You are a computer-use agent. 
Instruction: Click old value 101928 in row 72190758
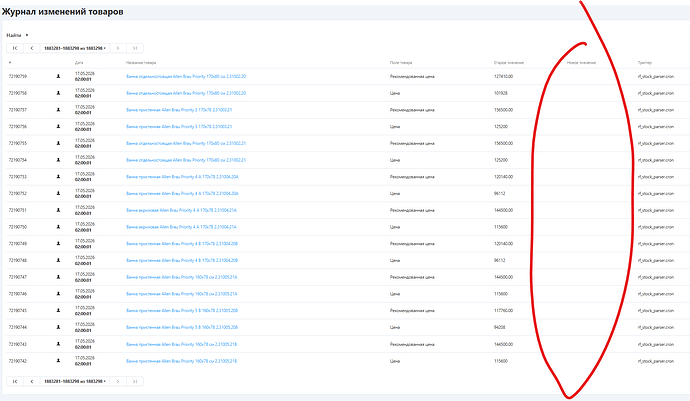501,93
